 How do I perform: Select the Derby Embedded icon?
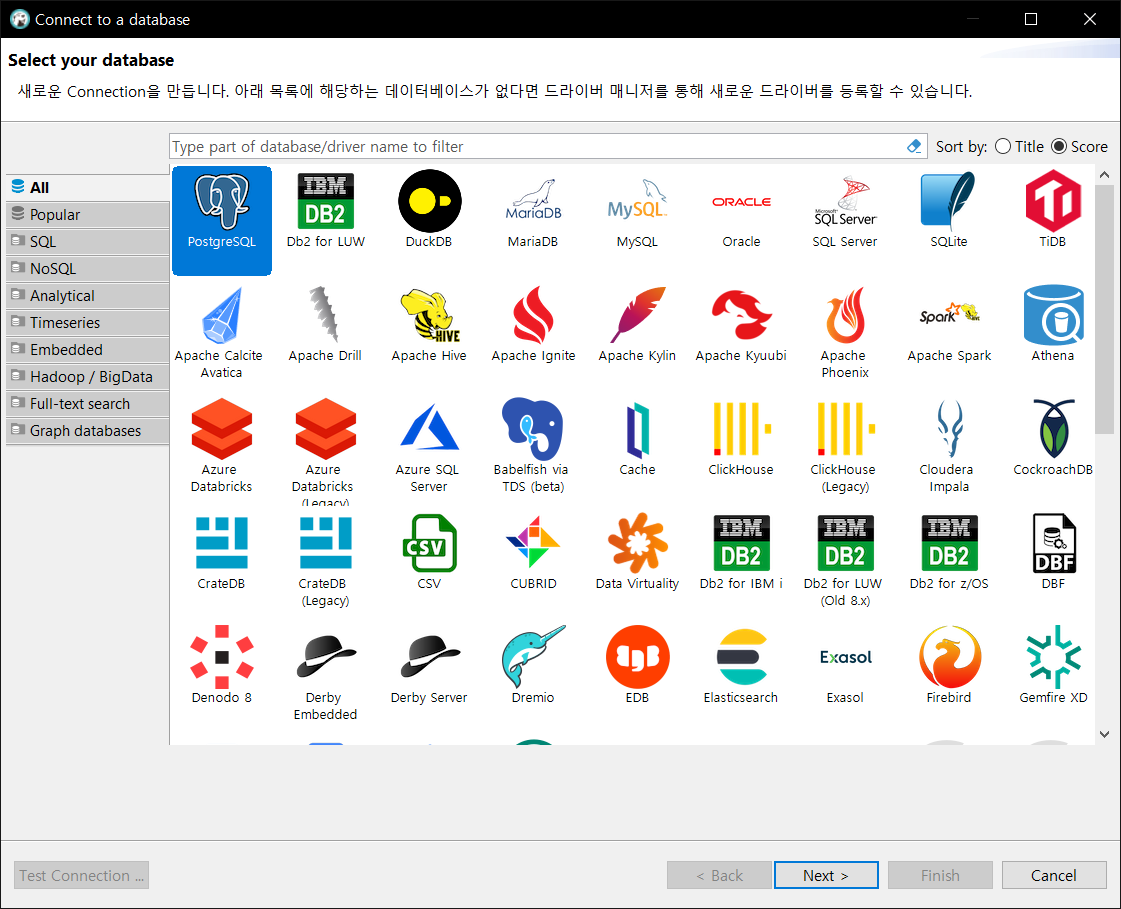(x=325, y=657)
